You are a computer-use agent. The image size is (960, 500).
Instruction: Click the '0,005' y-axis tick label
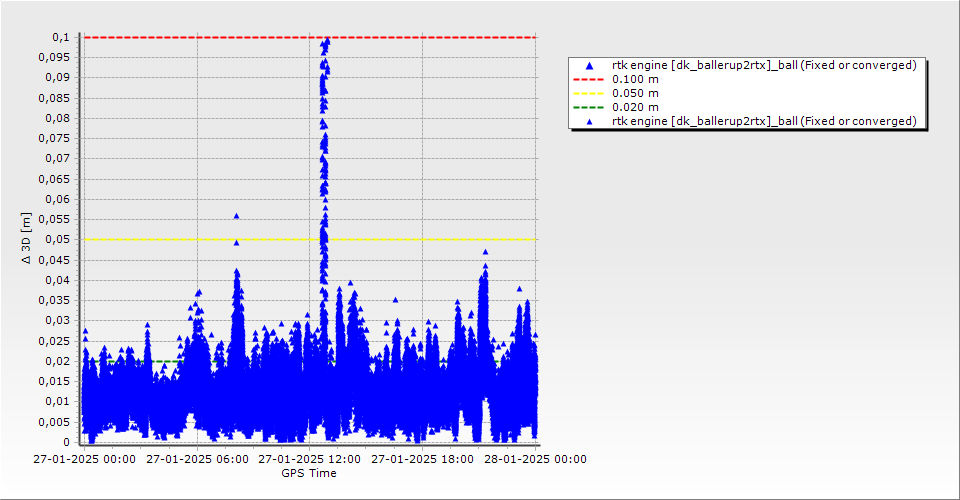[54, 422]
